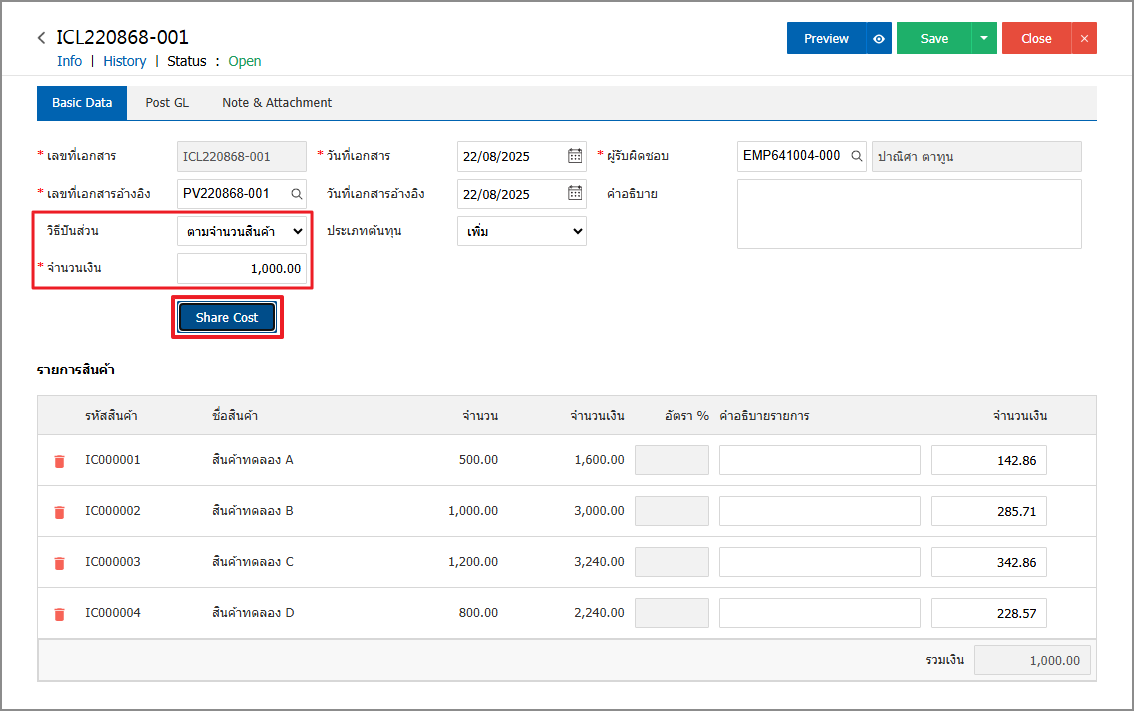Click search icon in EMP641004-000 field
Screen dimensions: 1134x711
tap(856, 156)
